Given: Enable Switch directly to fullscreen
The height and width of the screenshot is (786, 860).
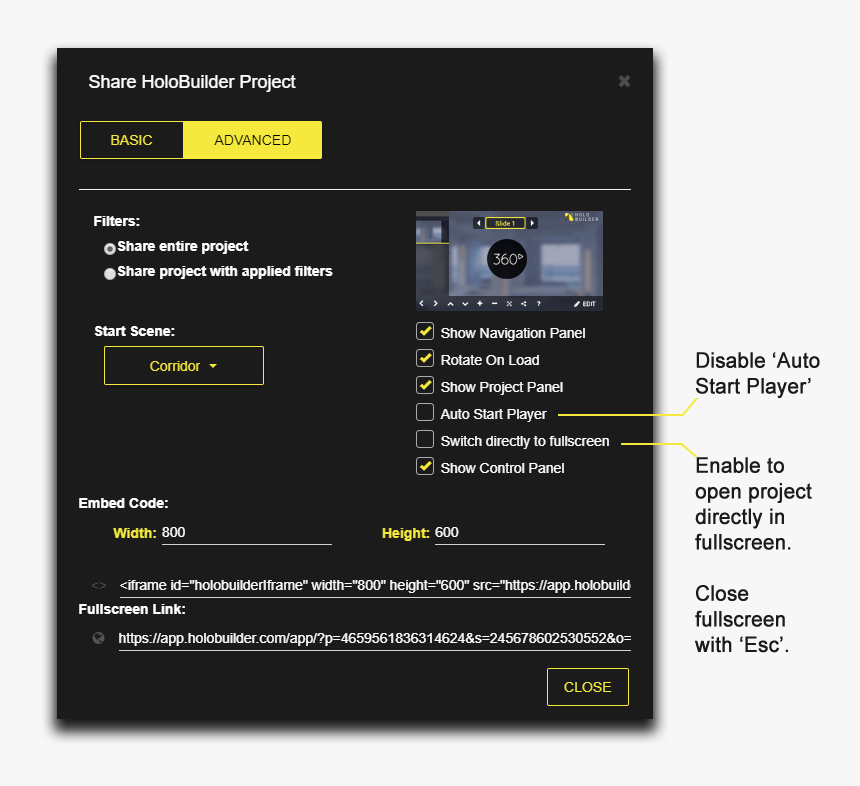Looking at the screenshot, I should point(425,439).
